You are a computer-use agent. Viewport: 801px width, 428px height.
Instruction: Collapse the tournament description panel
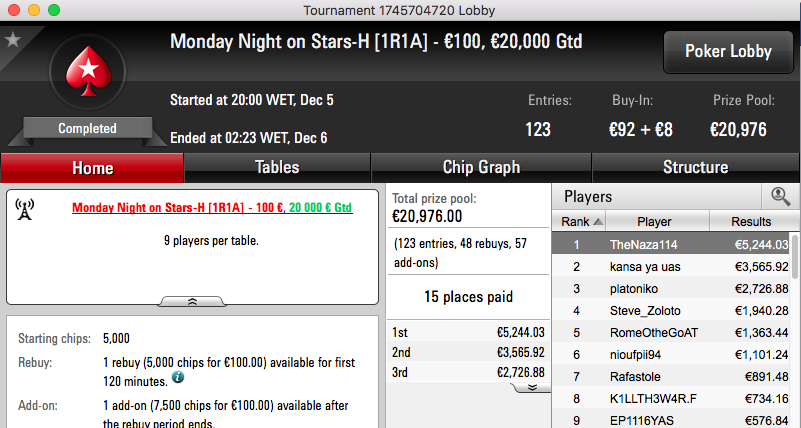[x=192, y=301]
